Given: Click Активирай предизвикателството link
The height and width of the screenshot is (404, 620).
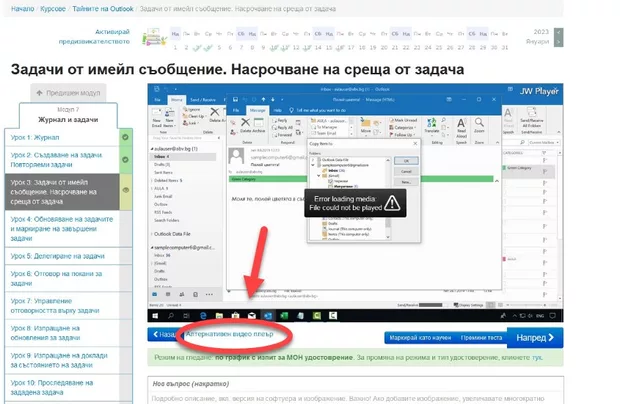Looking at the screenshot, I should click(x=94, y=36).
